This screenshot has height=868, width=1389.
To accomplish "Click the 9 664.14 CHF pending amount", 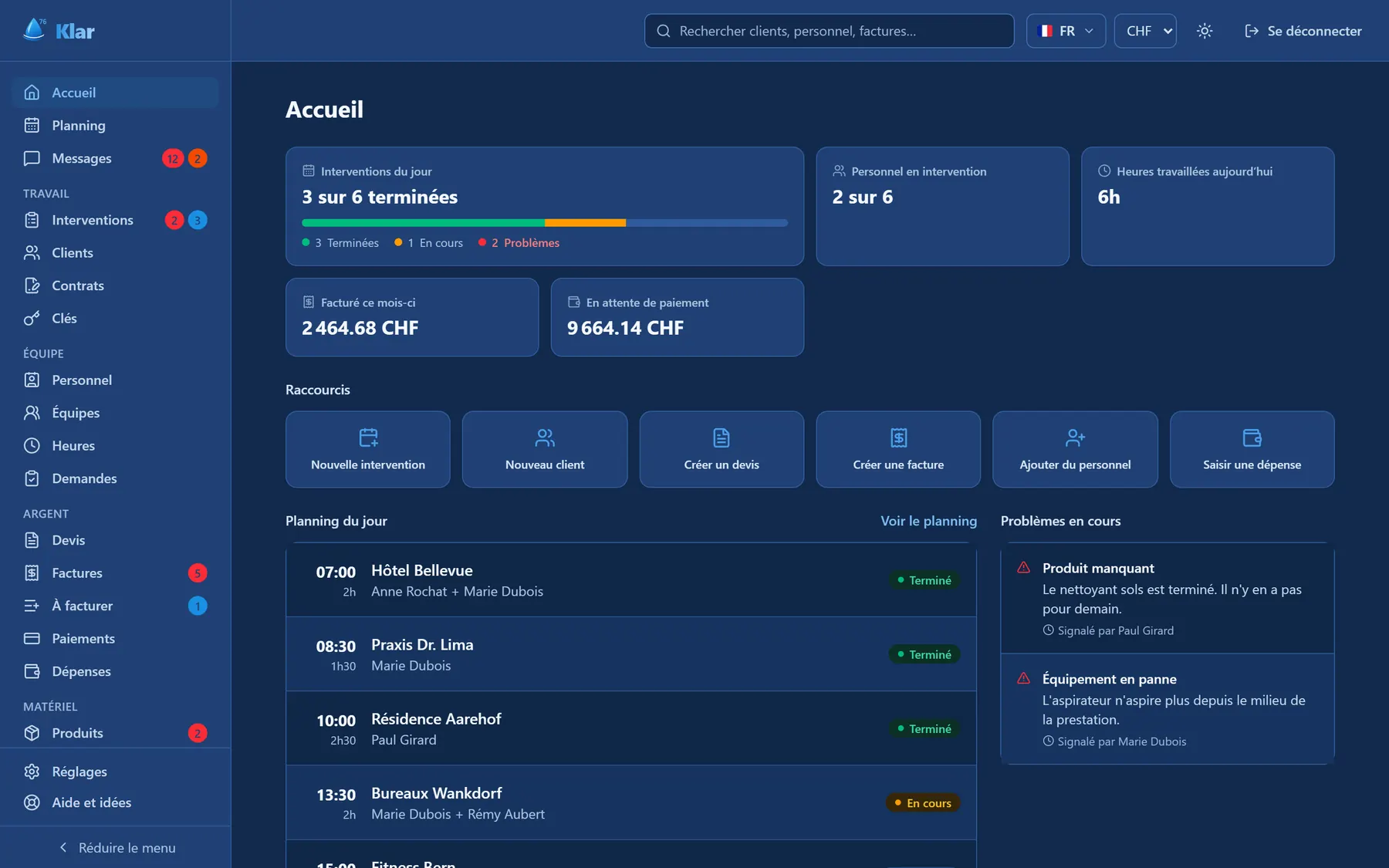I will [x=625, y=328].
